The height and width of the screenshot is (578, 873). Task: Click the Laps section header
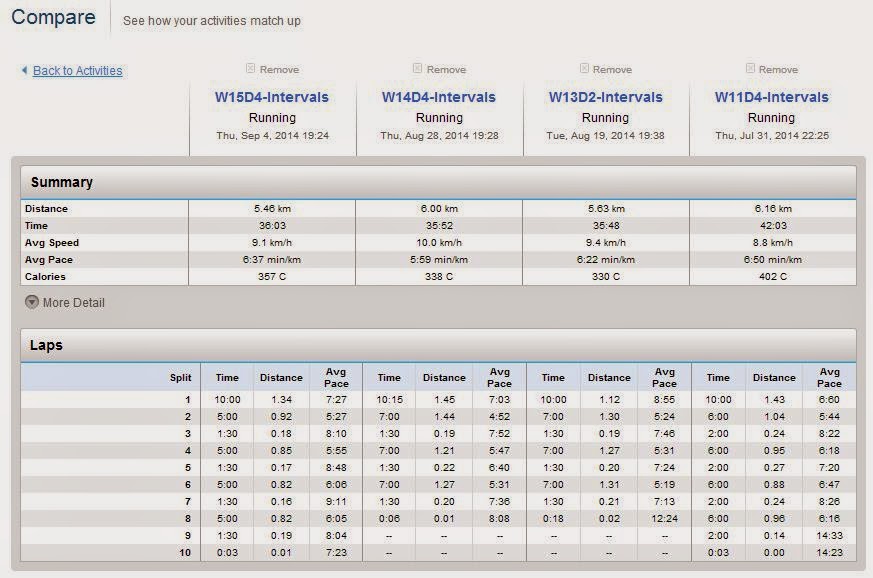tap(438, 345)
